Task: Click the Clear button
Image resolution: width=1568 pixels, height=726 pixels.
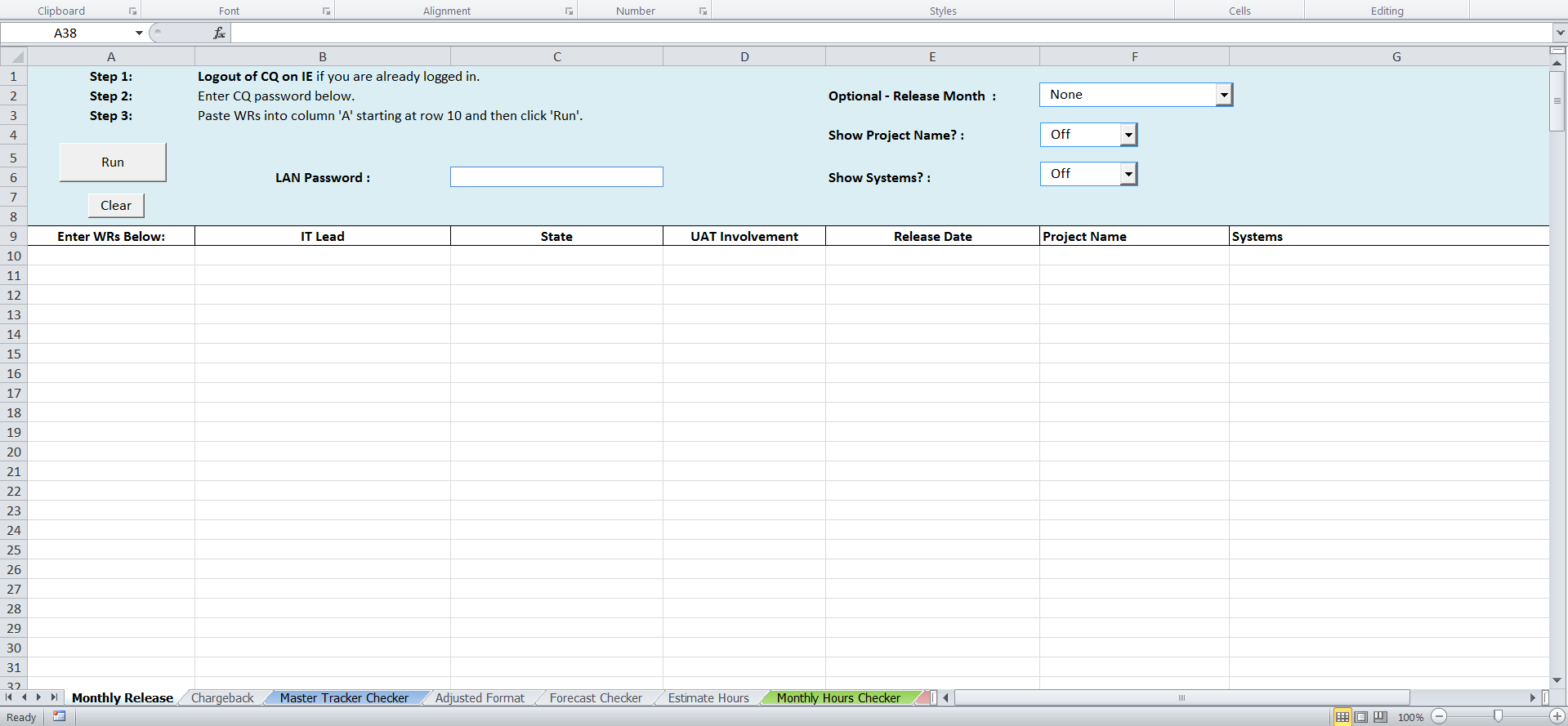Action: click(x=116, y=206)
